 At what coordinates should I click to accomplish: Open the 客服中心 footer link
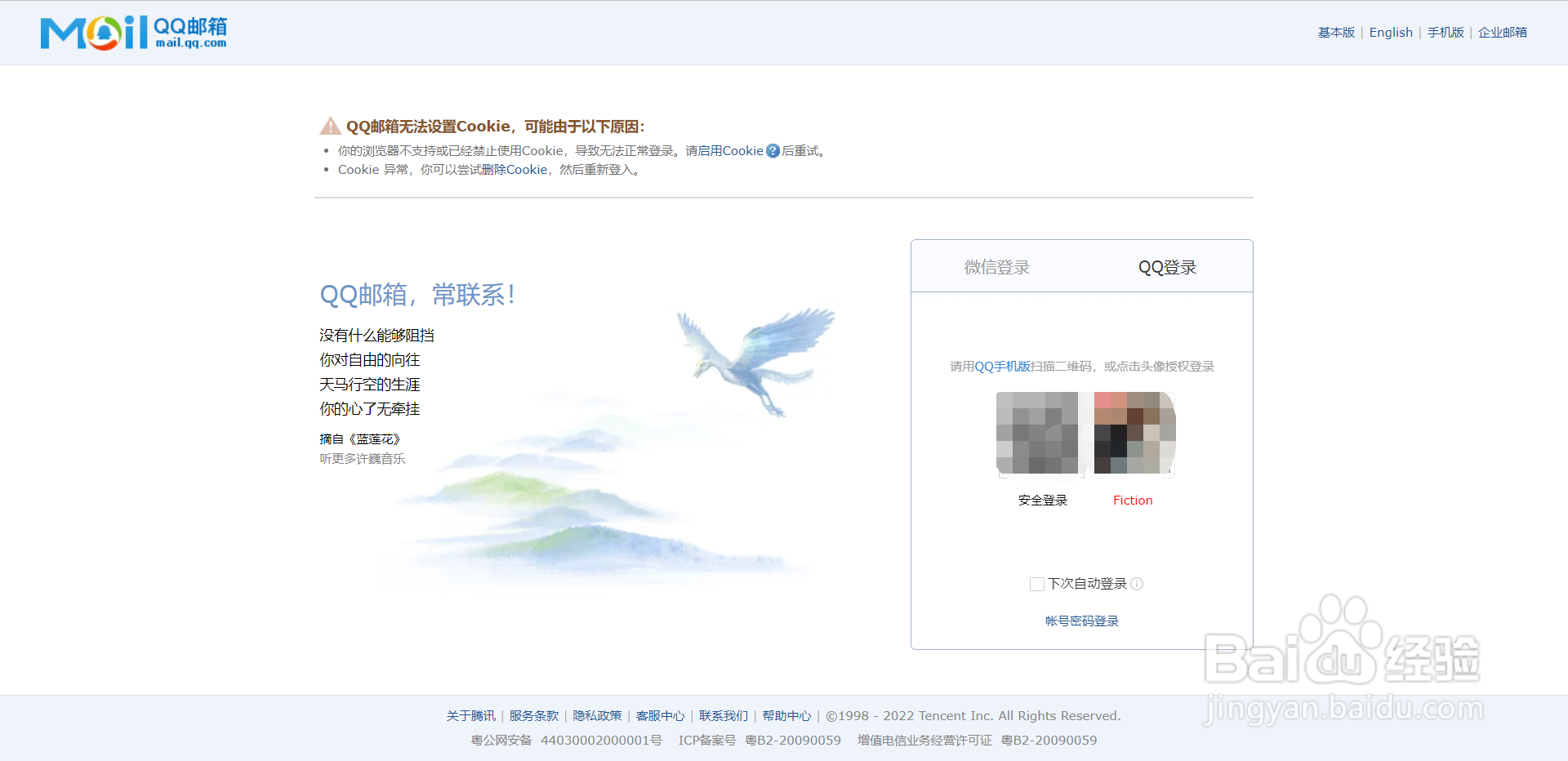(661, 716)
